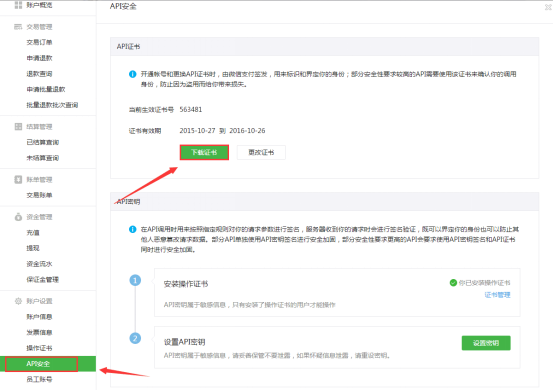Click the 账户概览 grid icon
The width and height of the screenshot is (554, 391).
(18, 5)
